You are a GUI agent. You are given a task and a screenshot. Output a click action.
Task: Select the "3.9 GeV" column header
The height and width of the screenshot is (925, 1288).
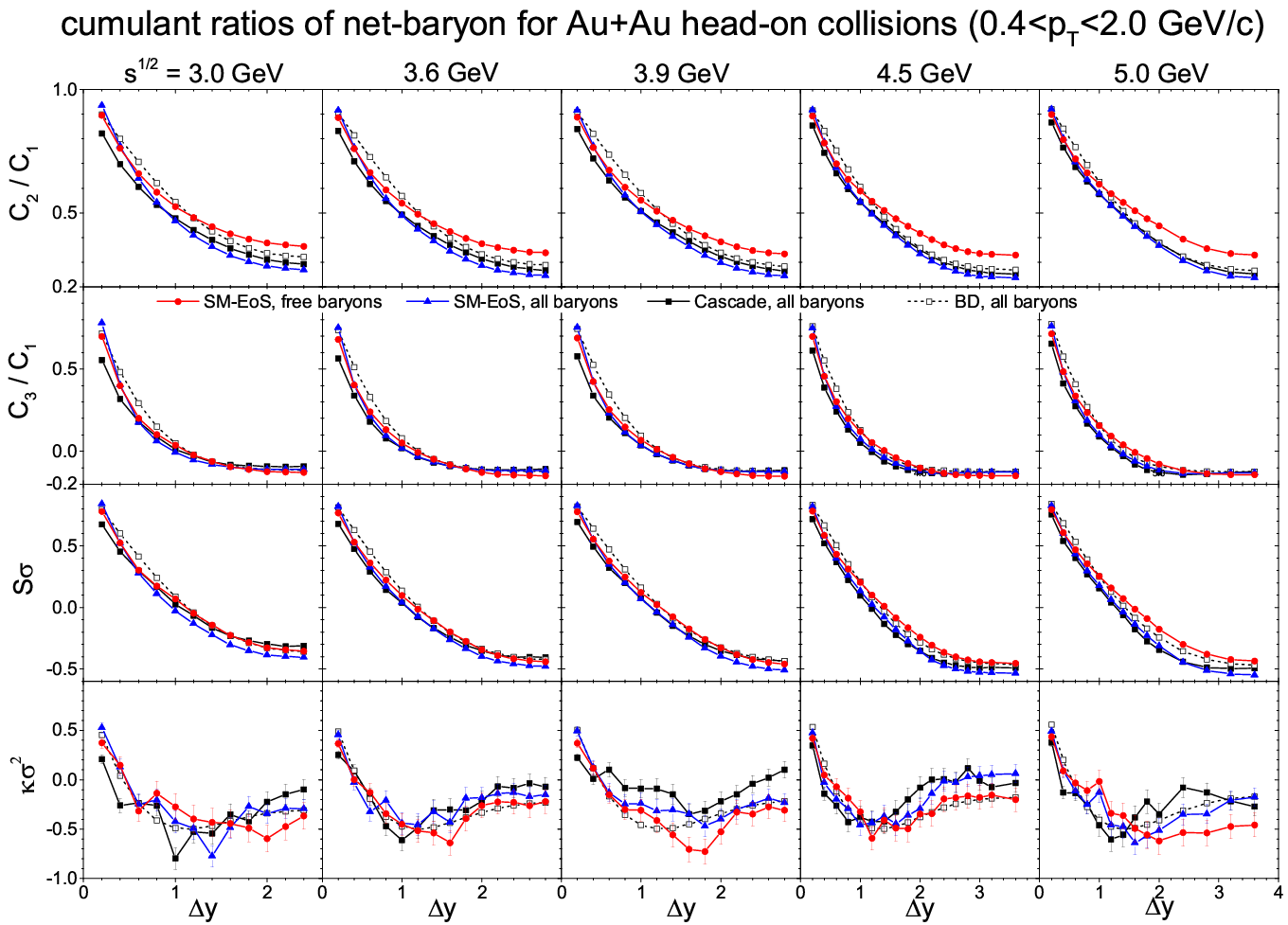682,73
